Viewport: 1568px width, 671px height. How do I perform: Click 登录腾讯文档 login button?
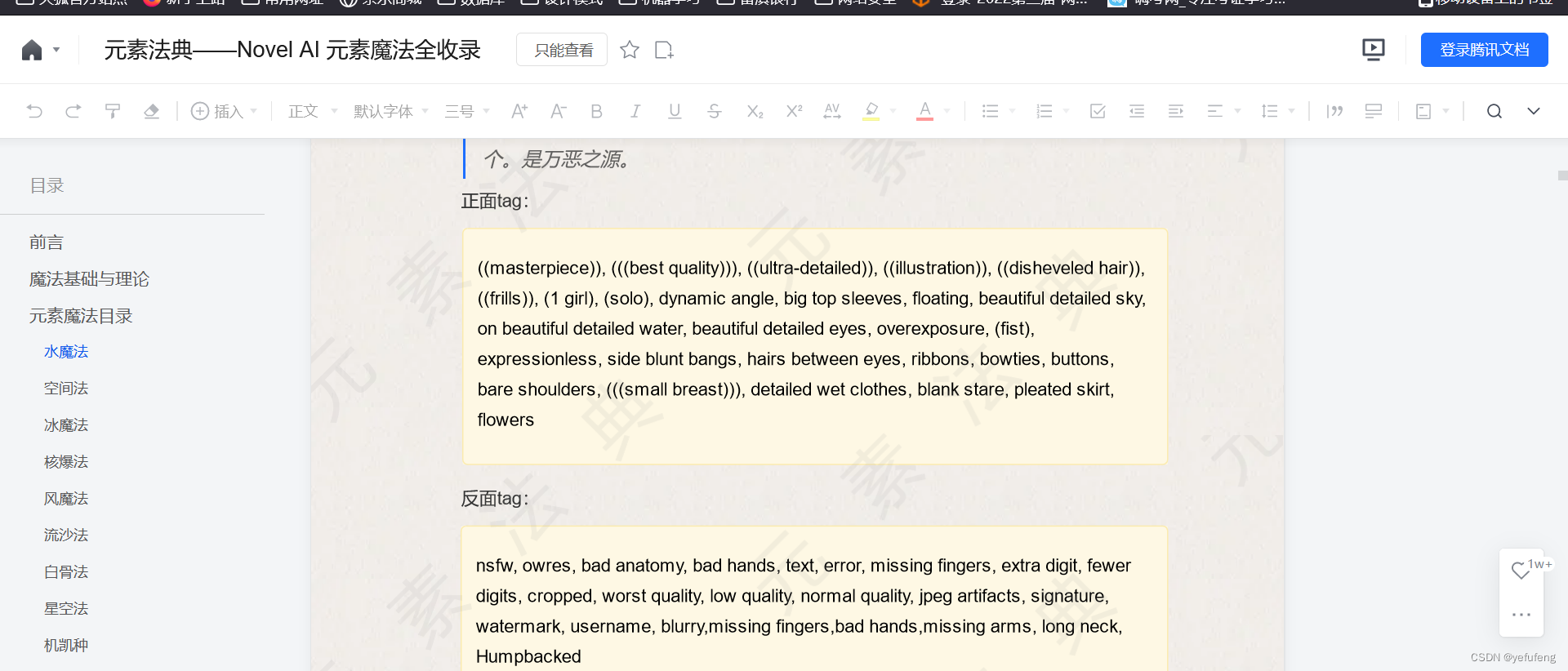(1484, 50)
